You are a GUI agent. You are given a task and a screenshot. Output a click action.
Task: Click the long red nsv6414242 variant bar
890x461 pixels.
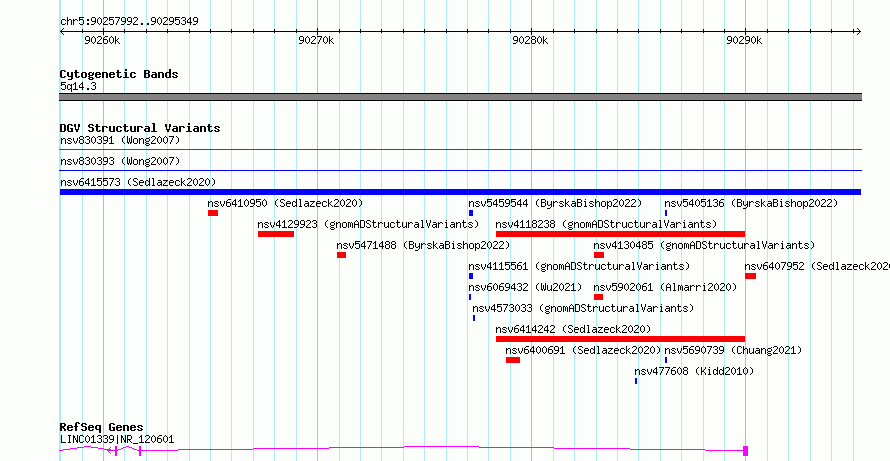[620, 339]
